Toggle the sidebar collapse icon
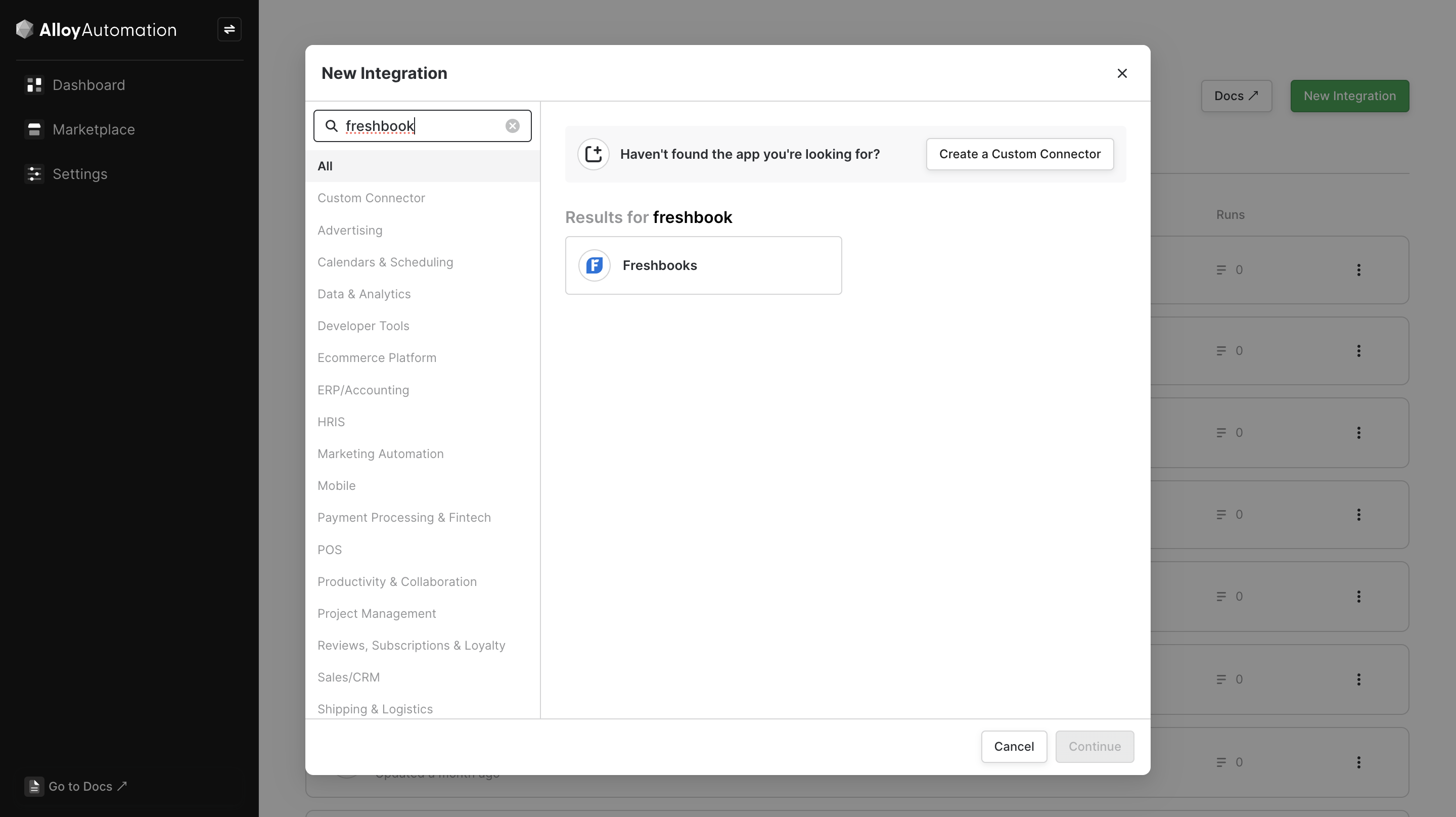 click(230, 29)
